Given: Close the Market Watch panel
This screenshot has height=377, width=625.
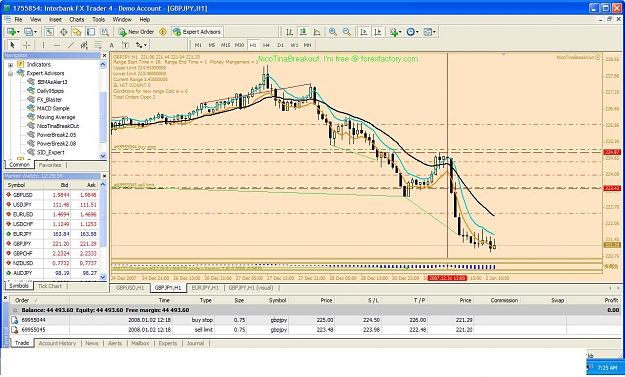Looking at the screenshot, I should [104, 176].
